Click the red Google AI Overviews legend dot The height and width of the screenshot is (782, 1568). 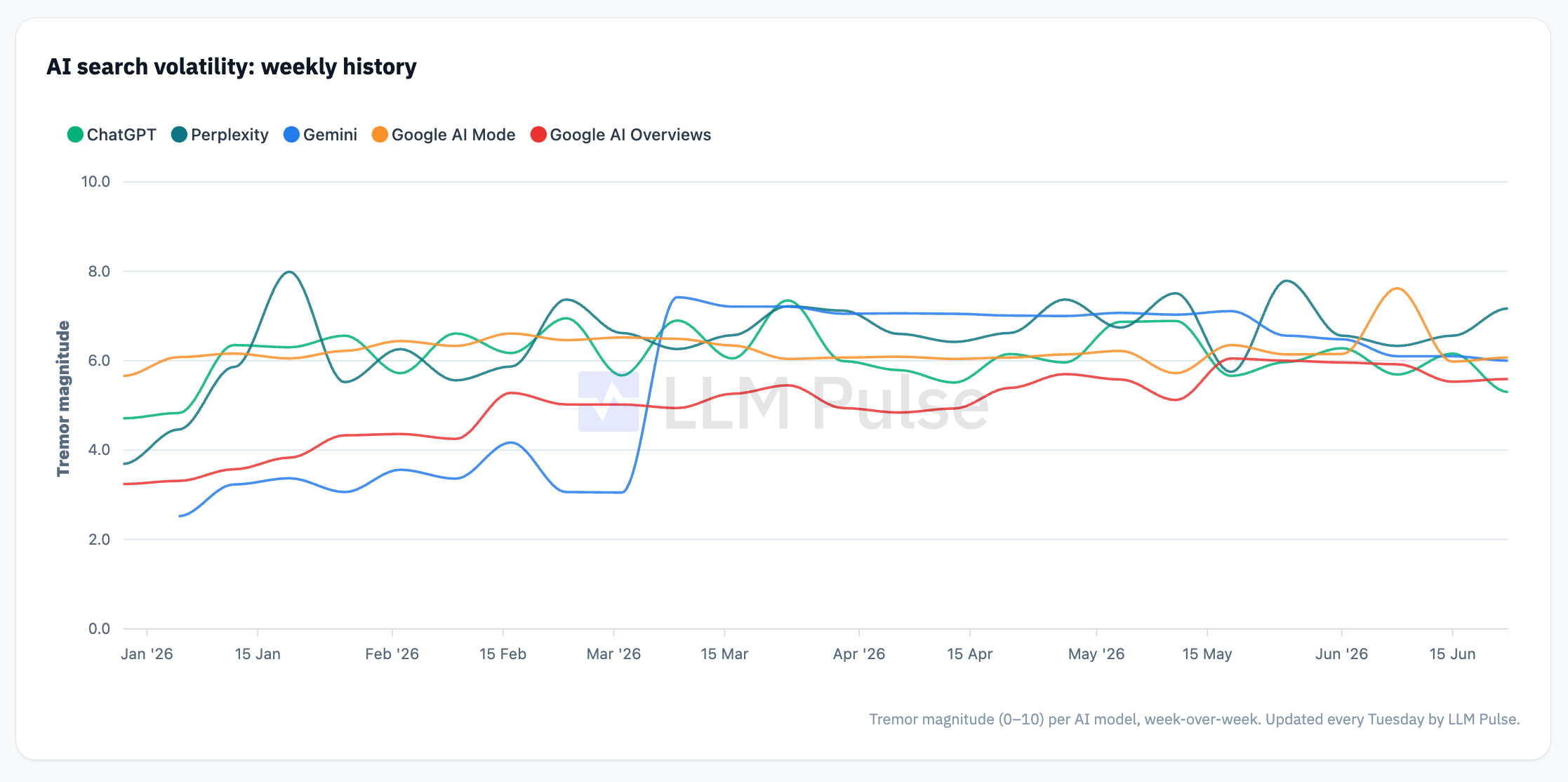click(x=538, y=135)
